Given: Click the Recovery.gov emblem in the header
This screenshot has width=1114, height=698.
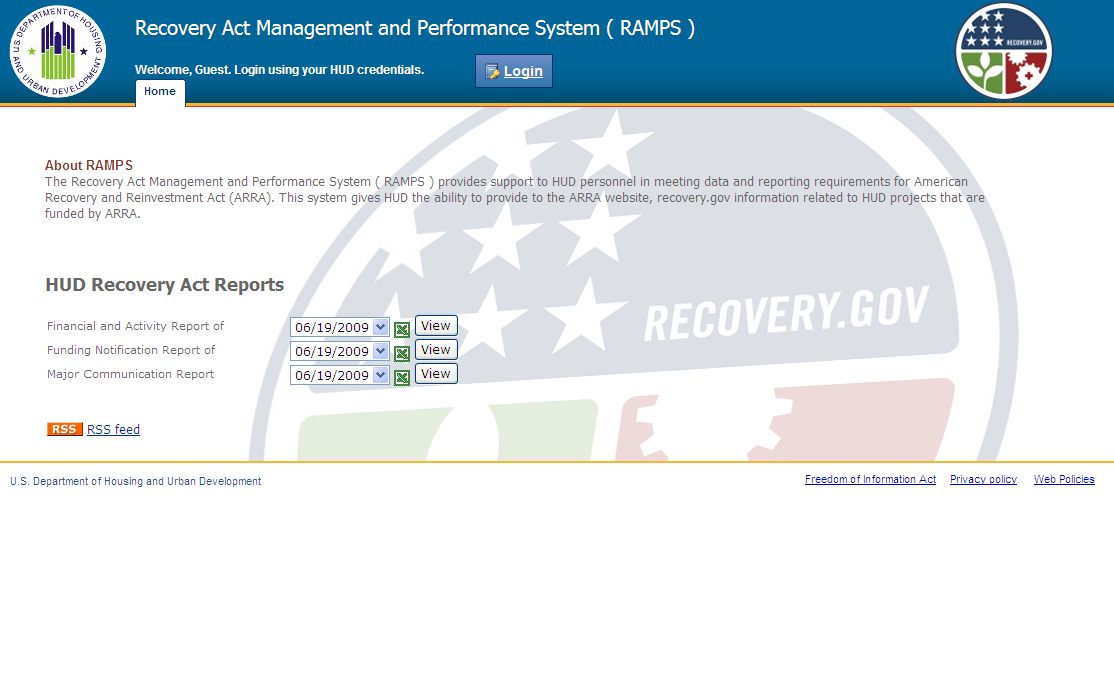Looking at the screenshot, I should pos(1004,51).
